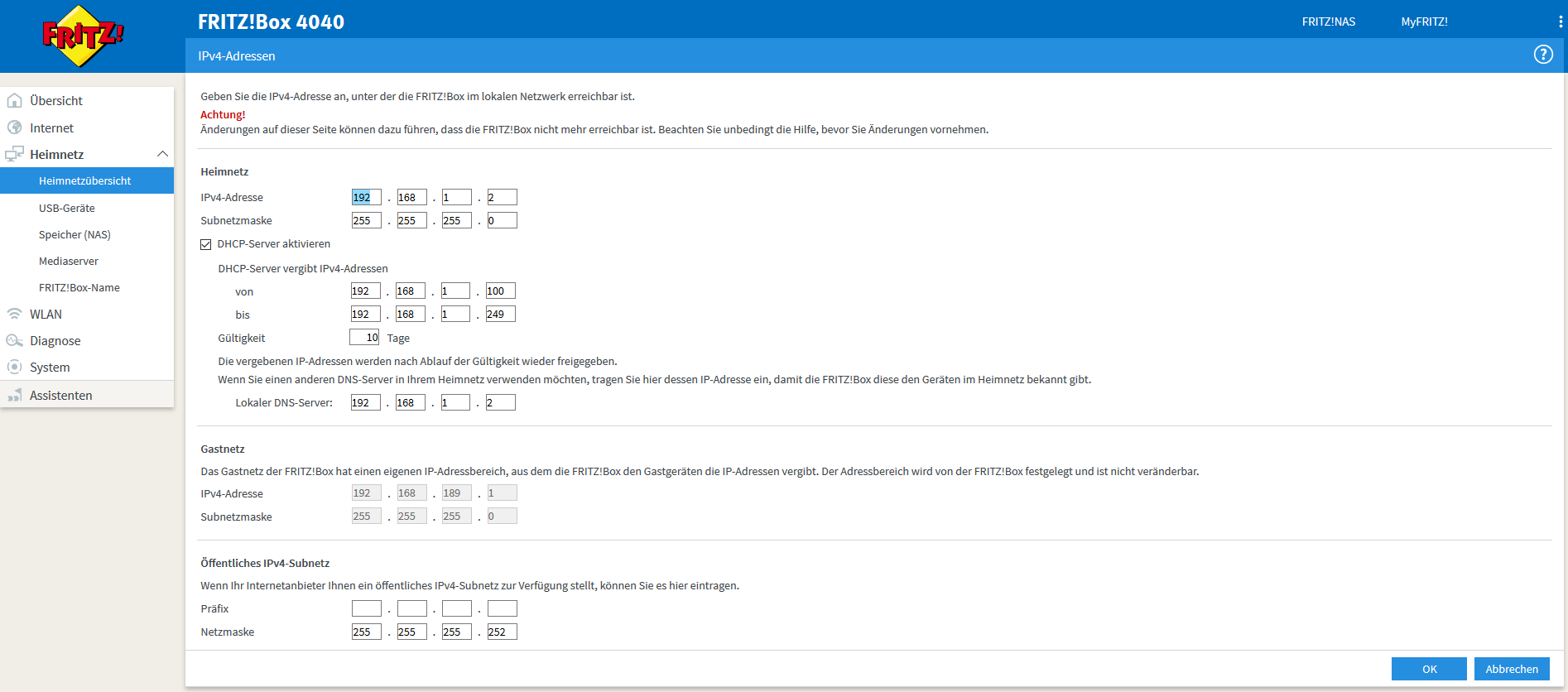Viewport: 1568px width, 692px height.
Task: Focus DHCP bis second octet field
Action: tap(411, 314)
